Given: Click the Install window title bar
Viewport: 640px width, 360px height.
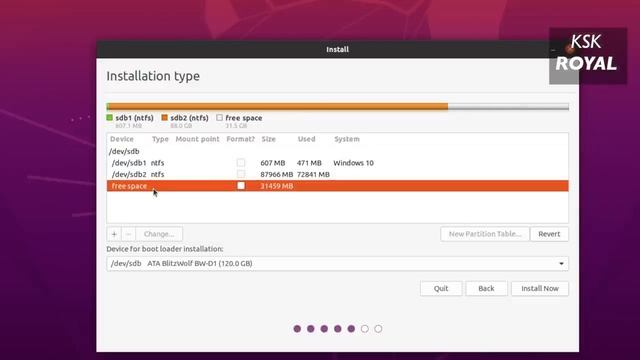Looking at the screenshot, I should 337,49.
